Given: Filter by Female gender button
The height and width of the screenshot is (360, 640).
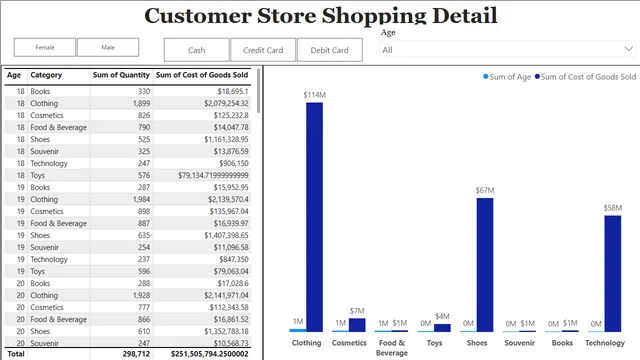Looking at the screenshot, I should (x=45, y=47).
